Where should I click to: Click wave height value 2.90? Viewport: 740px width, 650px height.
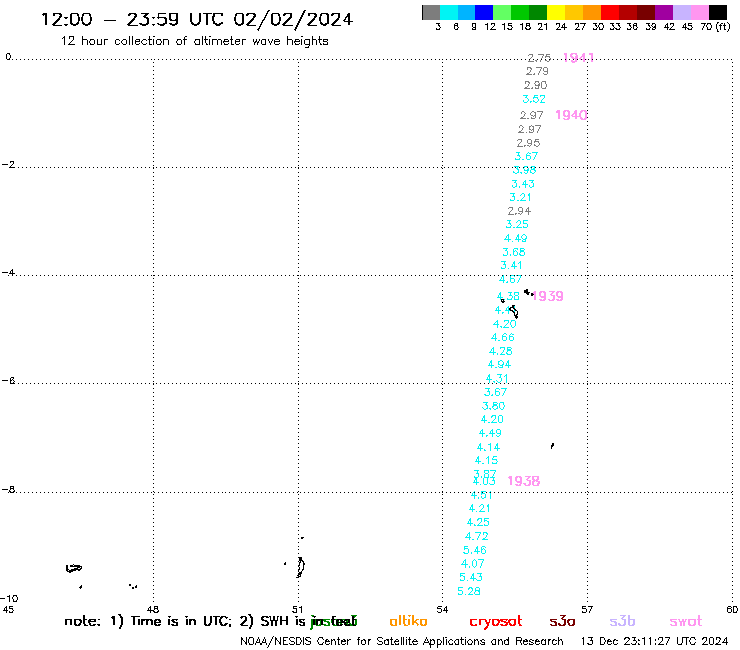[x=535, y=85]
